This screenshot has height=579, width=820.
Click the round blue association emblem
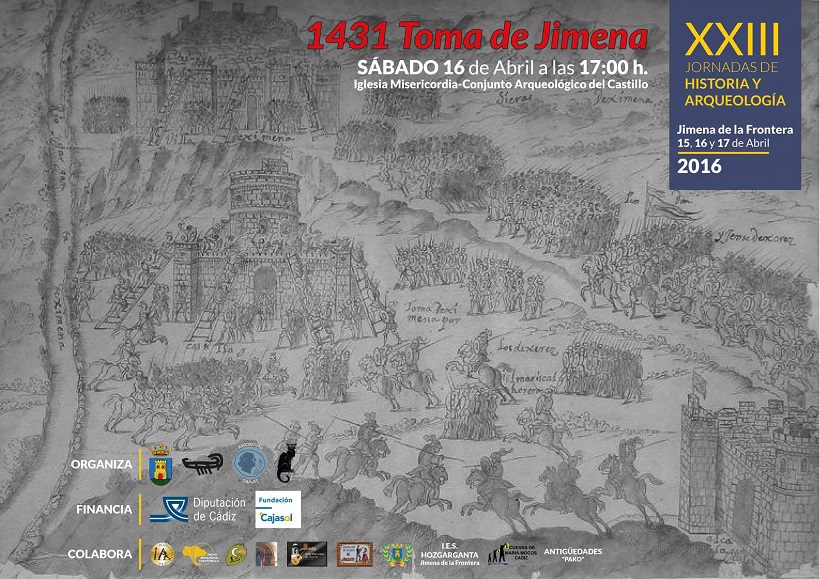point(247,462)
